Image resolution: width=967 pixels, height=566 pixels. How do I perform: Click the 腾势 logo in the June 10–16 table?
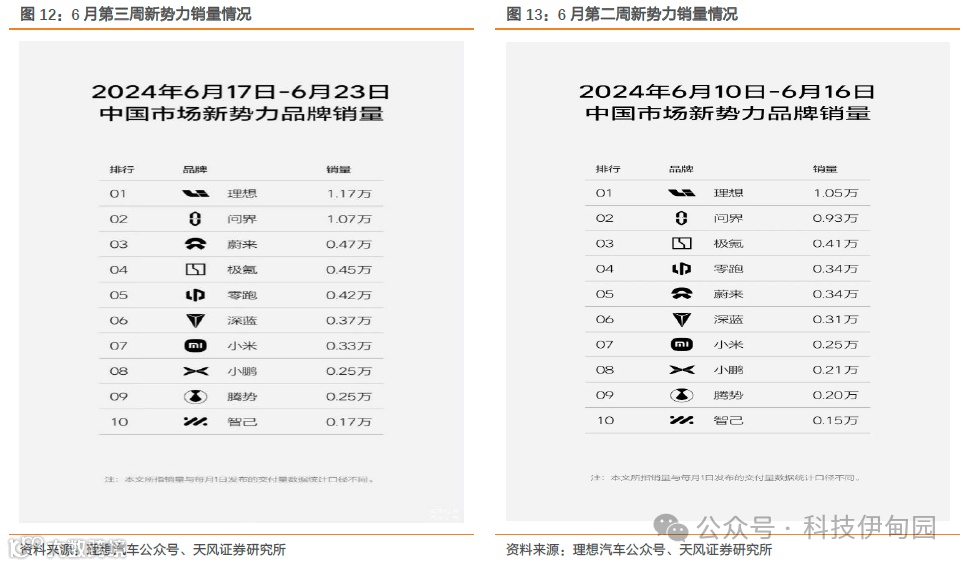(681, 395)
